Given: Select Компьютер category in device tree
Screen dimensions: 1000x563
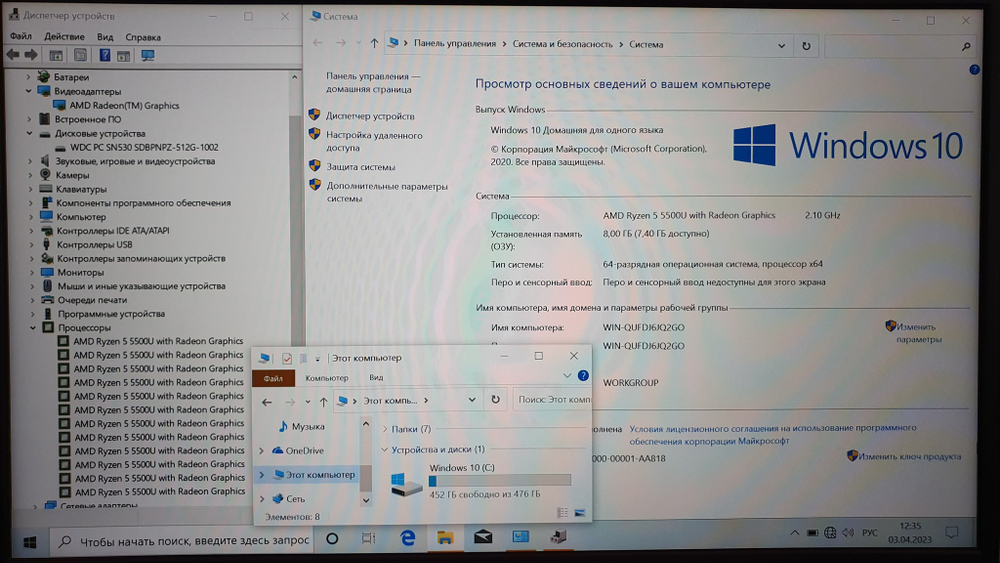Looking at the screenshot, I should 81,217.
